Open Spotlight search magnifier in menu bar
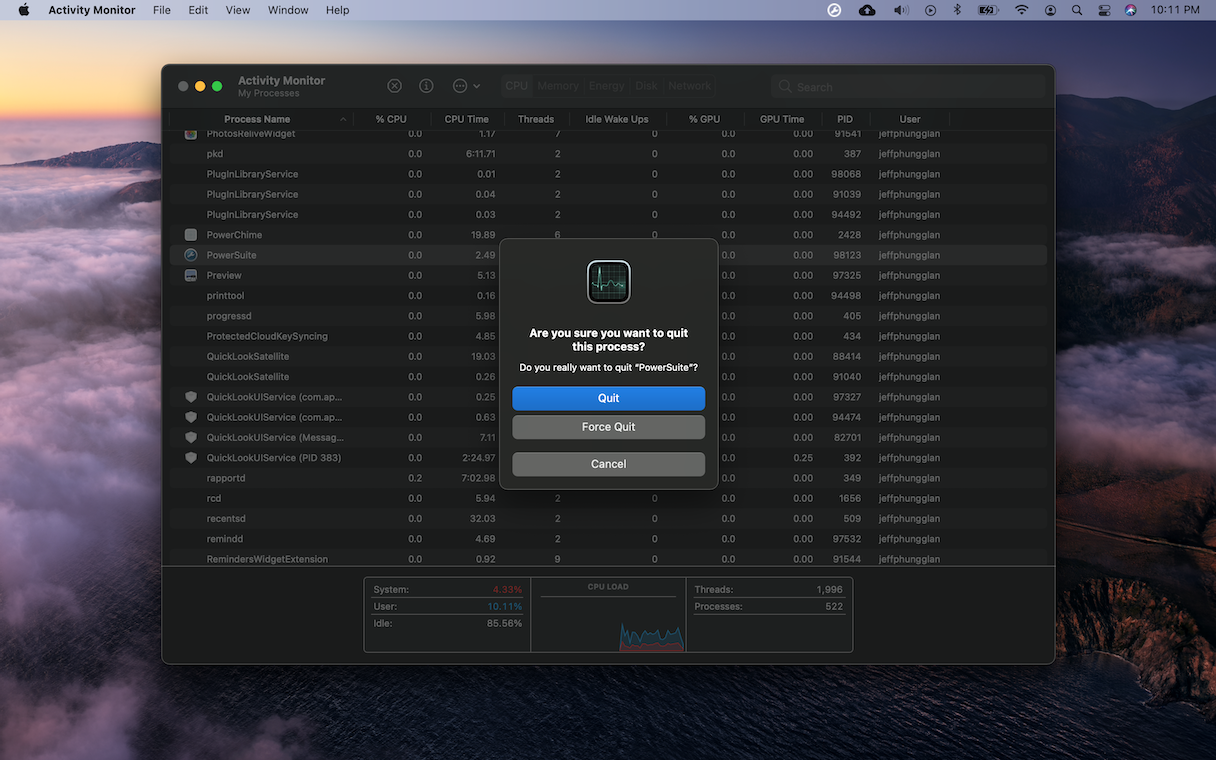 [x=1077, y=10]
